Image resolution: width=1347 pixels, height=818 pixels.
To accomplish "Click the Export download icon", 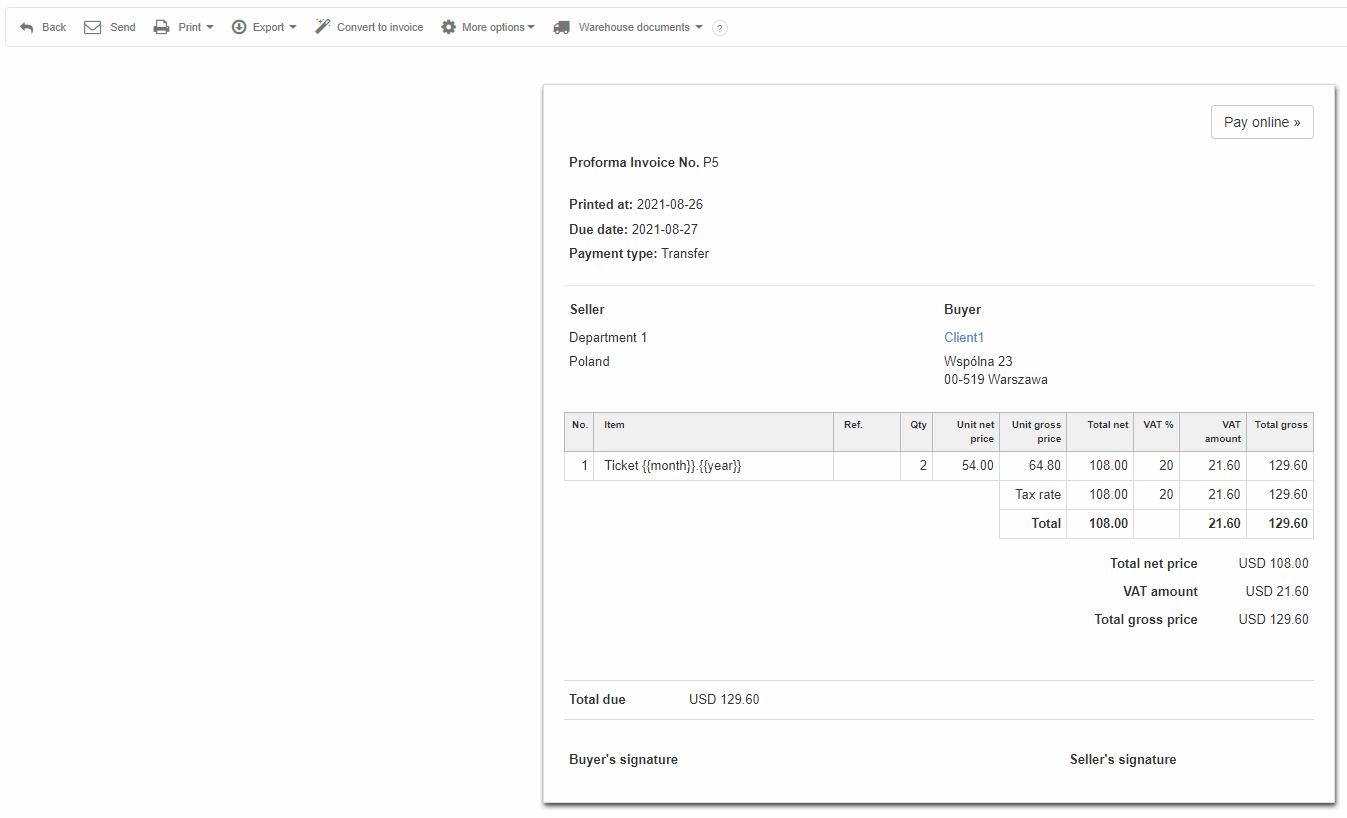I will click(x=238, y=27).
